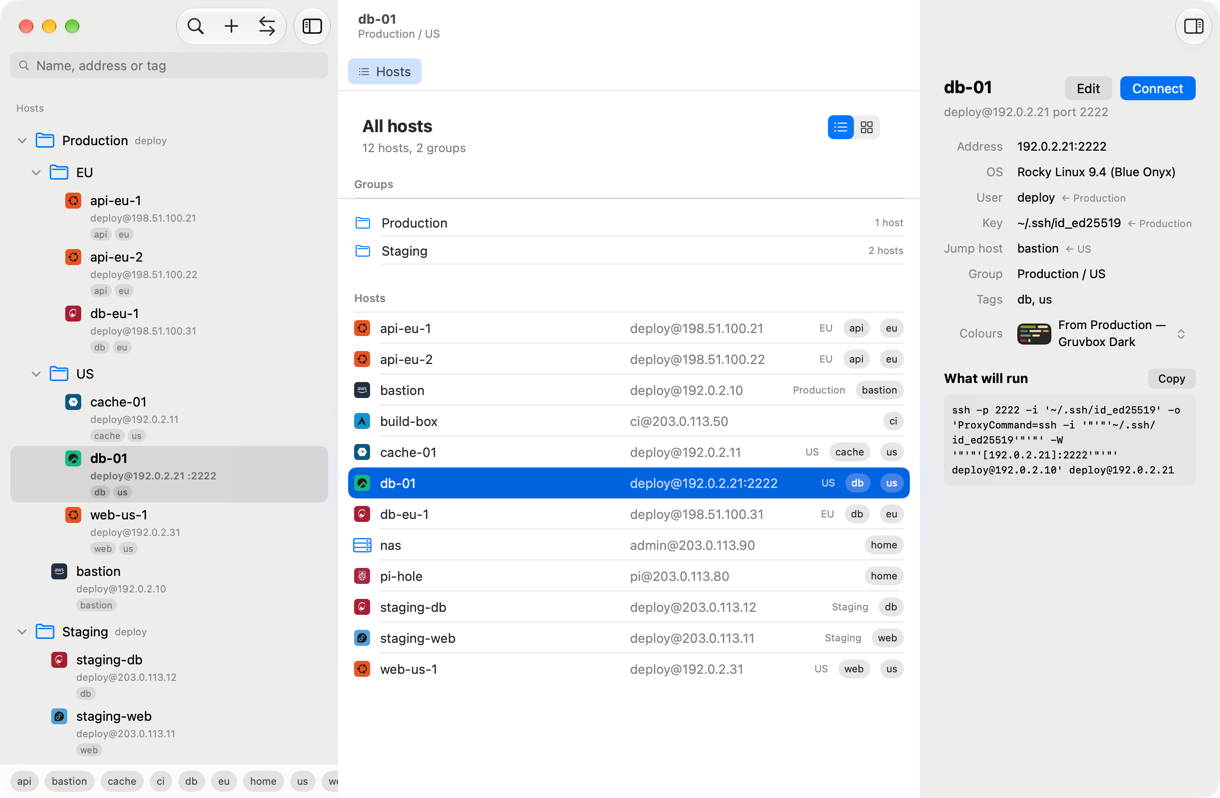Screen dimensions: 1220x798
Task: Filter by the eu tag chip at bottom
Action: pos(223,782)
